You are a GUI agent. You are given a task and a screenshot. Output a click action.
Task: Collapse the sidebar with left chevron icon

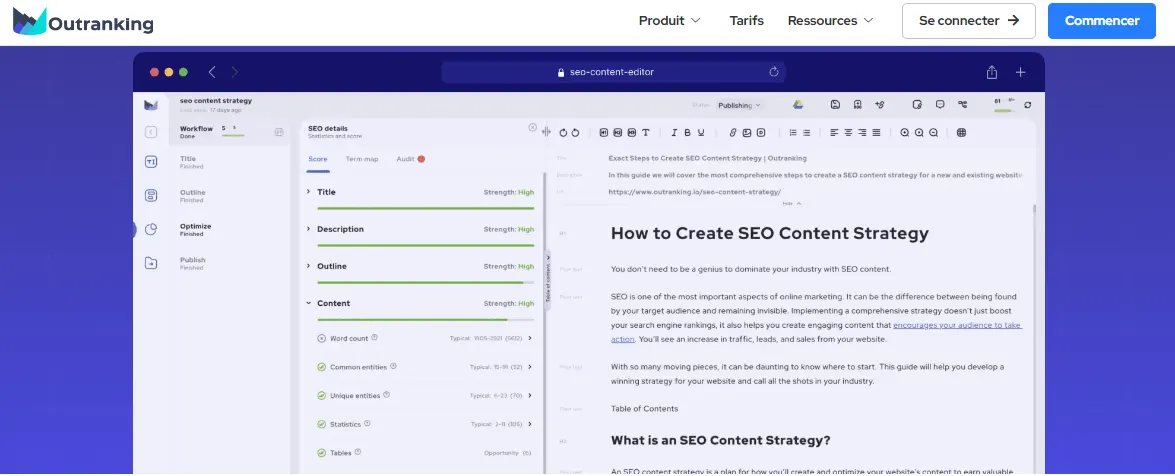coord(151,132)
